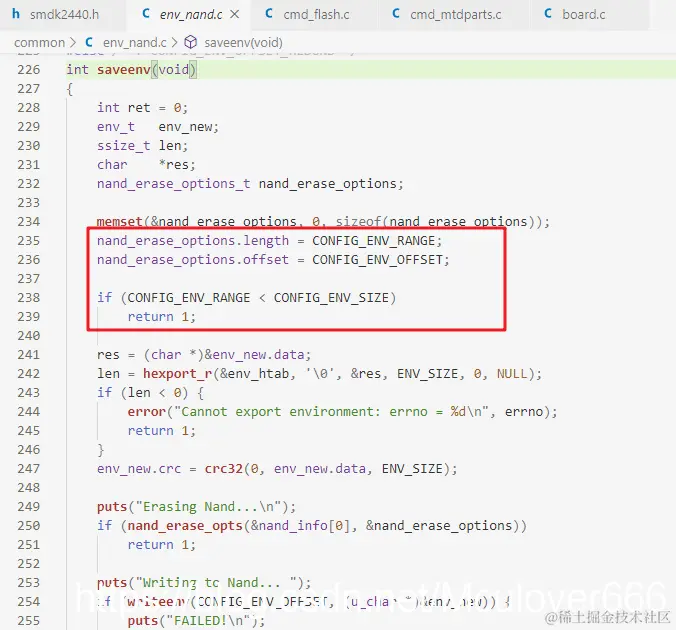Select the env_nand.c editor tab
676x630 pixels.
(x=191, y=15)
